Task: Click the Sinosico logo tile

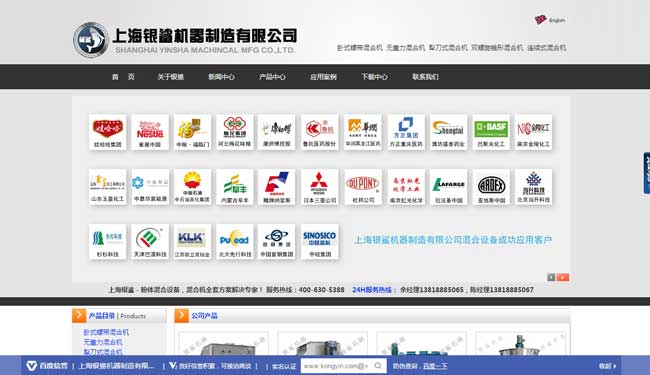Action: pos(320,242)
